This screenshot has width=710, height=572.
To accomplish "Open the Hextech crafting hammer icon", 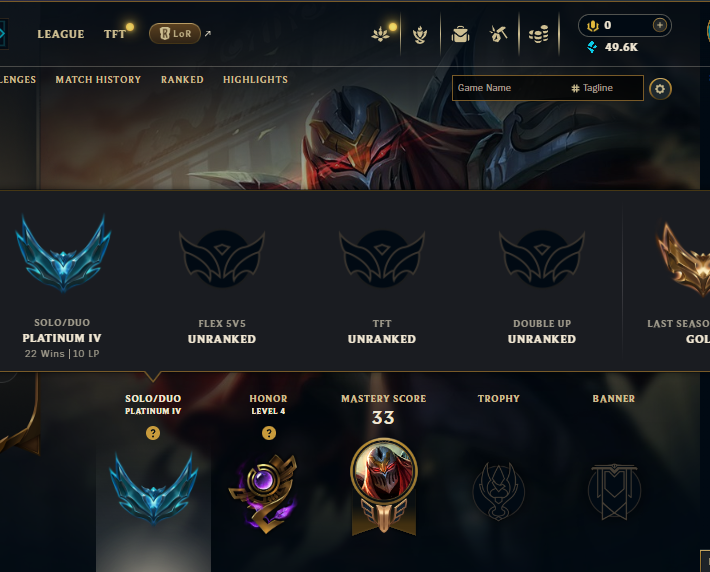I will (x=498, y=34).
